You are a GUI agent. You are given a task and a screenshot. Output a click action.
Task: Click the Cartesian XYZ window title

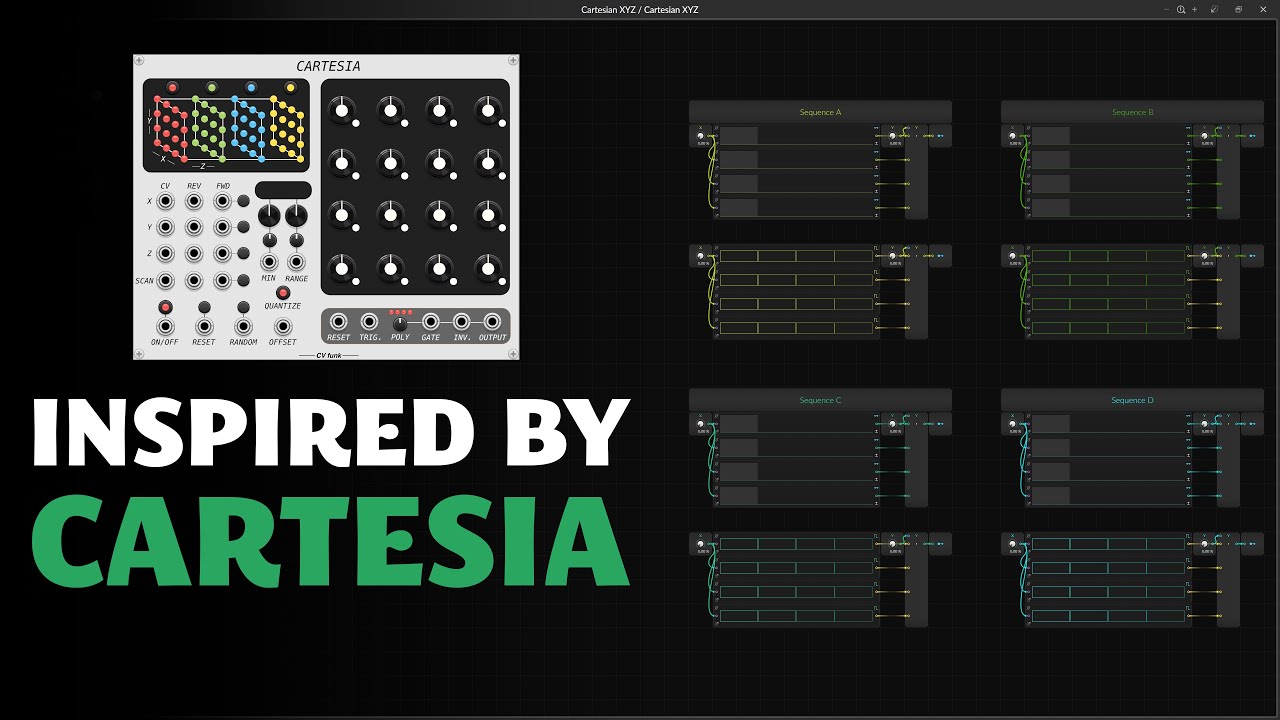click(640, 9)
